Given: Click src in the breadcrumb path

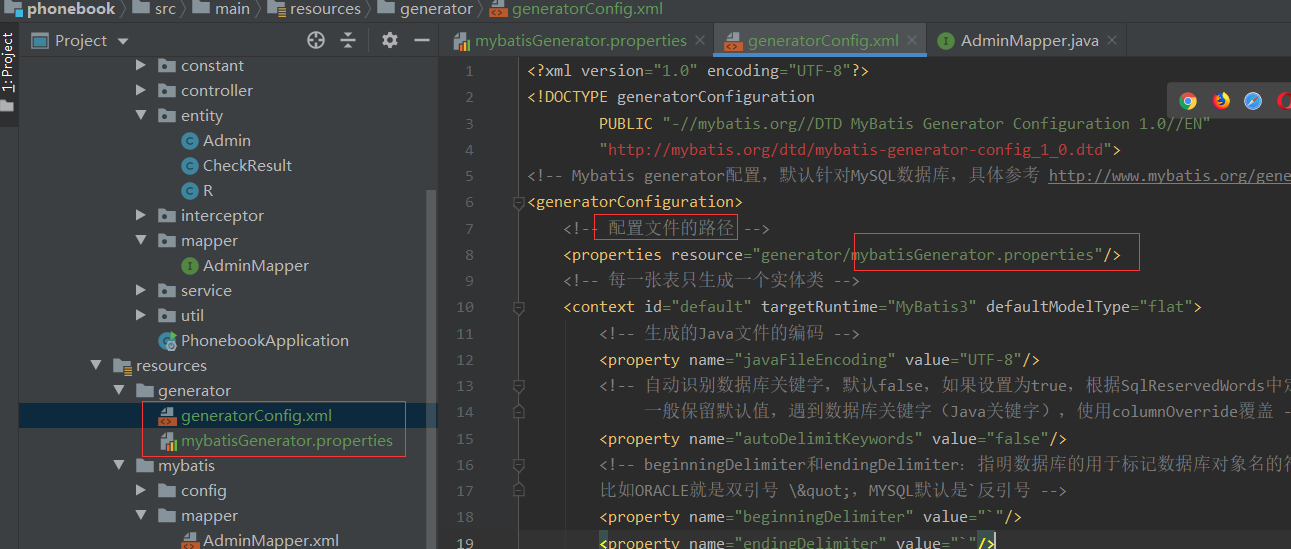Looking at the screenshot, I should click(165, 9).
